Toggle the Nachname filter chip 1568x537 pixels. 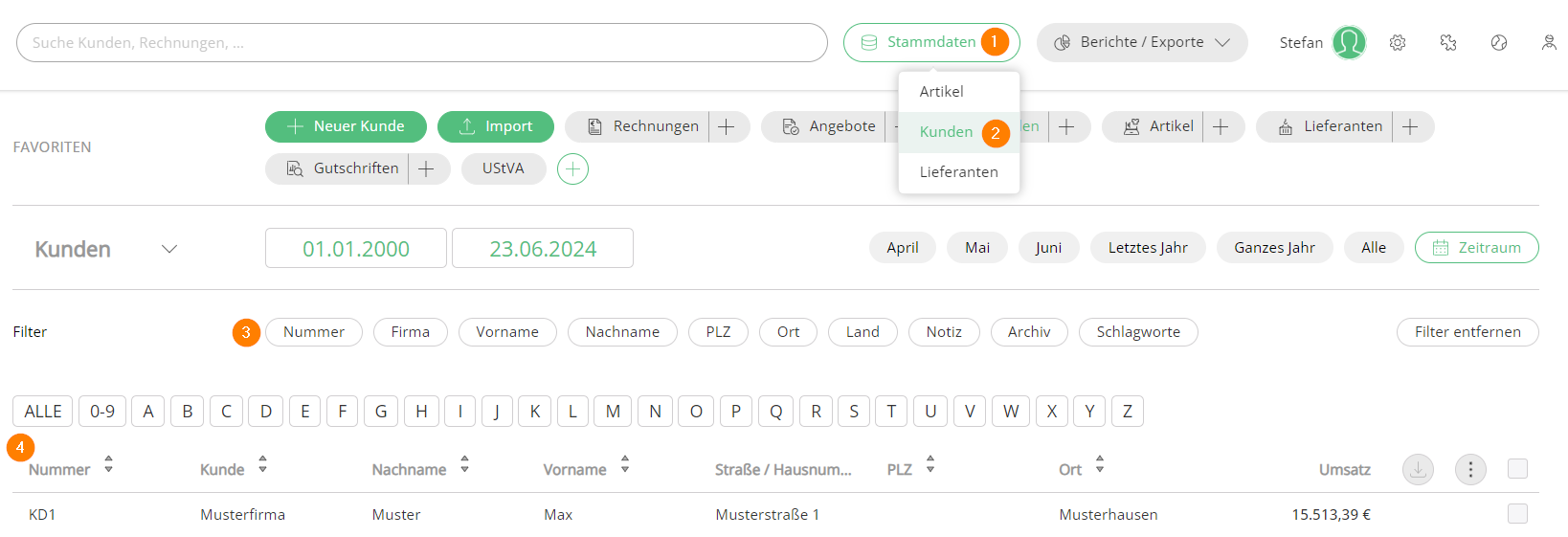(622, 332)
